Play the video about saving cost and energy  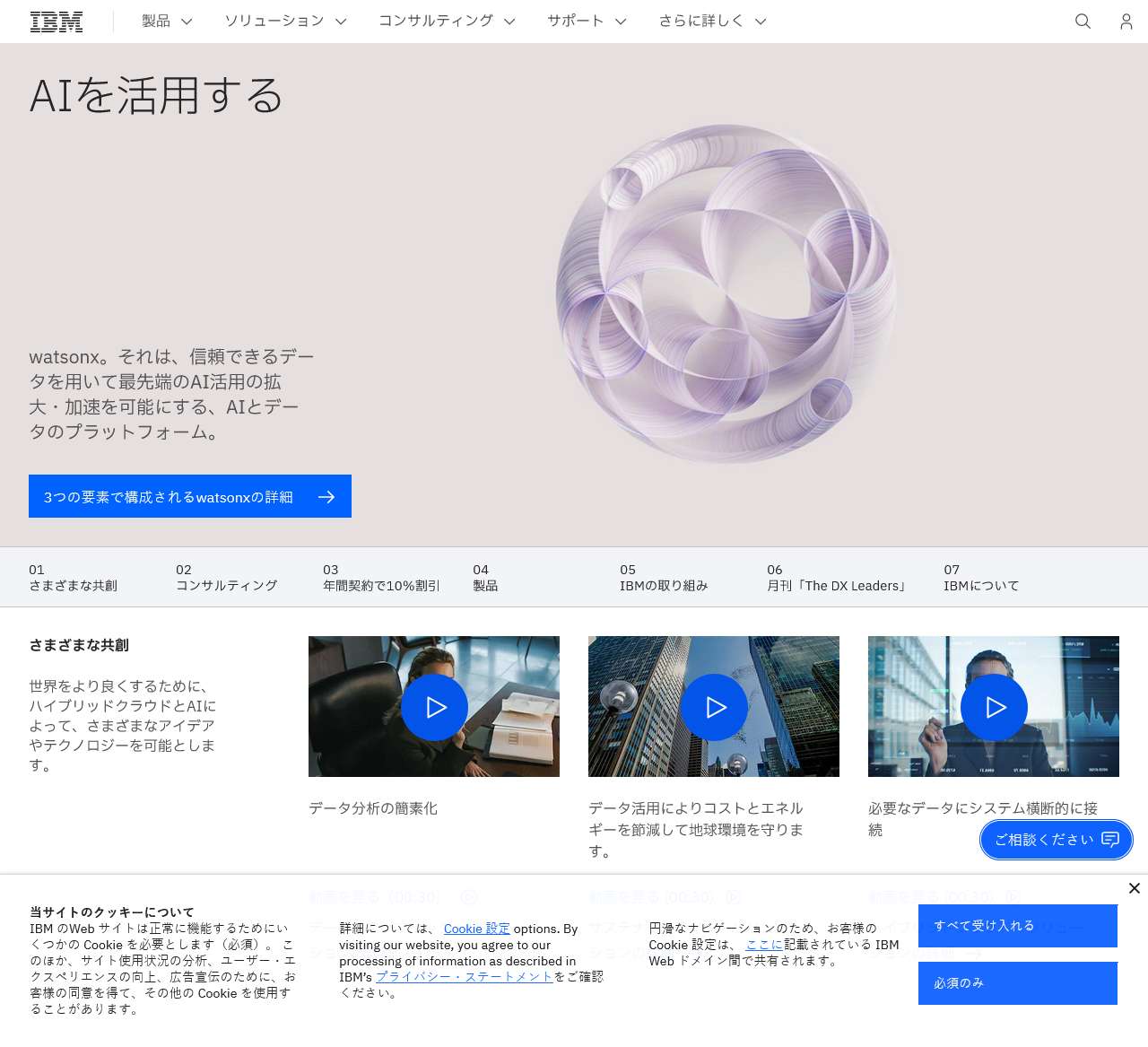(x=714, y=707)
